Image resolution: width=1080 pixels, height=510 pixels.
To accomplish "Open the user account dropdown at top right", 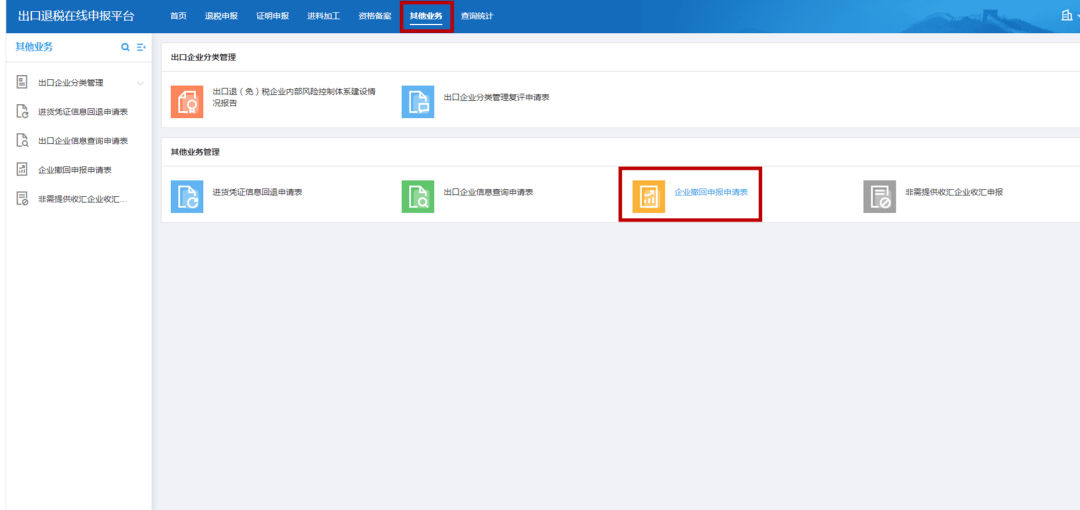I will [x=1069, y=15].
